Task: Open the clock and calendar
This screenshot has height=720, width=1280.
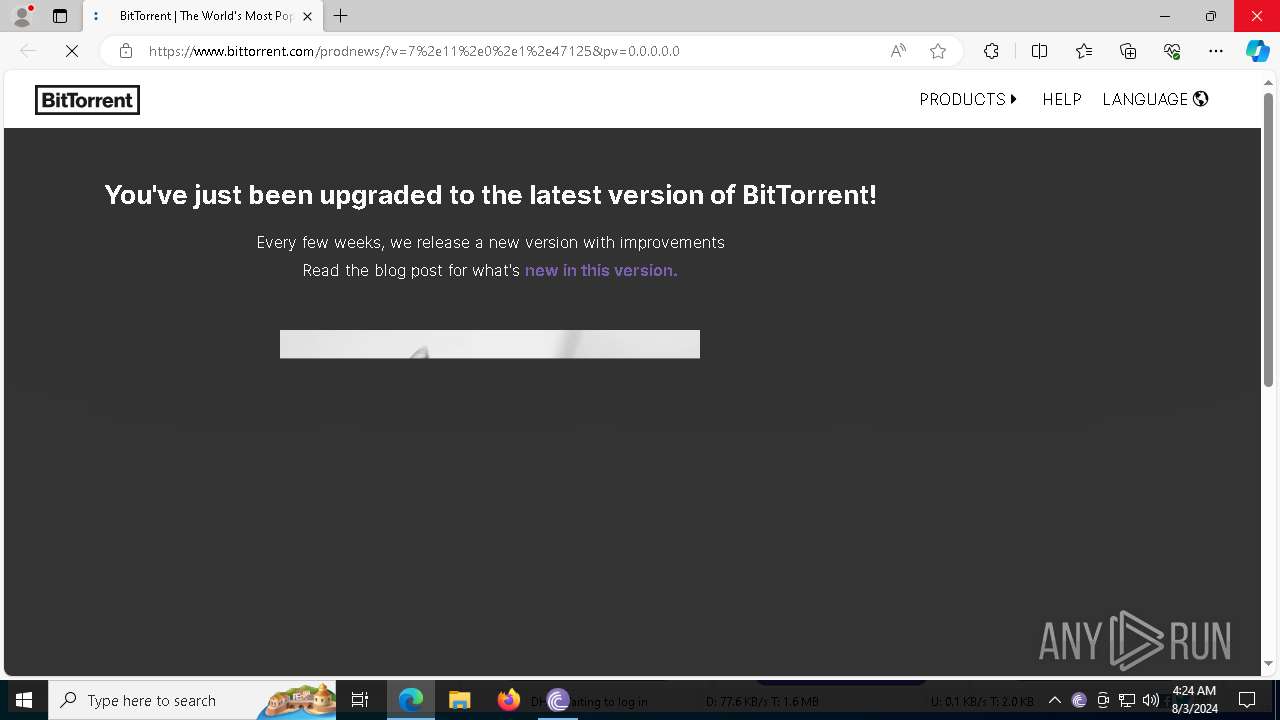Action: click(1194, 700)
